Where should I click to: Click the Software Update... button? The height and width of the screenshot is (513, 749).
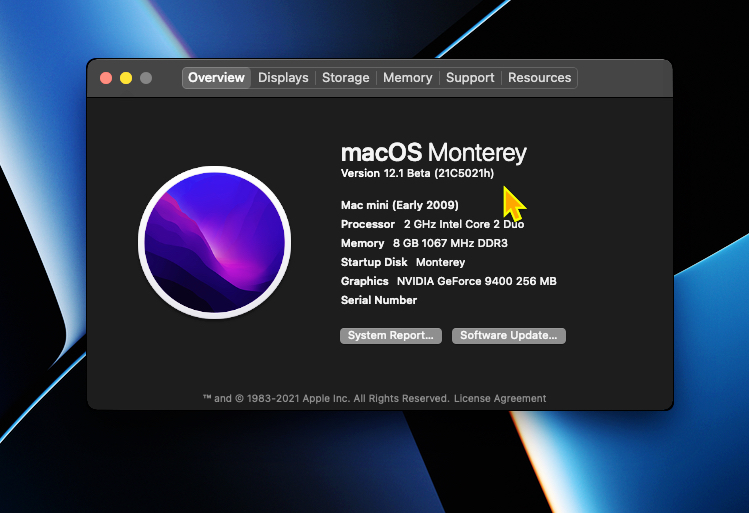click(509, 335)
